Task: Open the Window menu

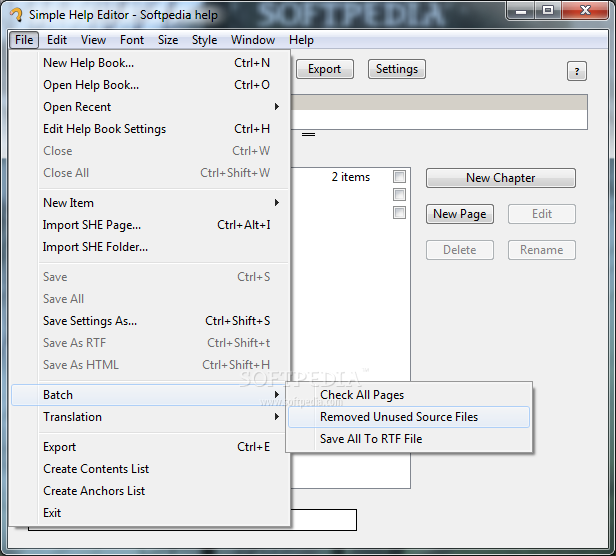Action: tap(253, 40)
